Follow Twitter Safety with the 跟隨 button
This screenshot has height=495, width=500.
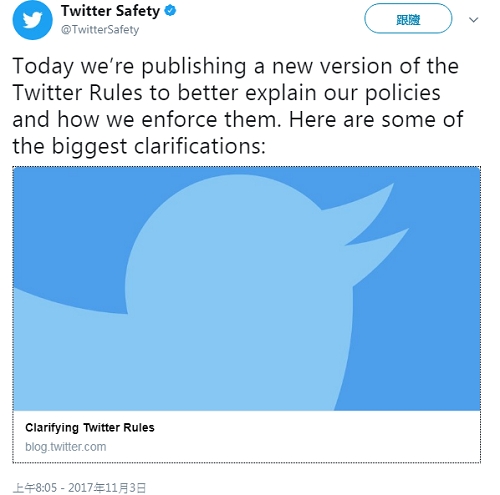tap(408, 19)
